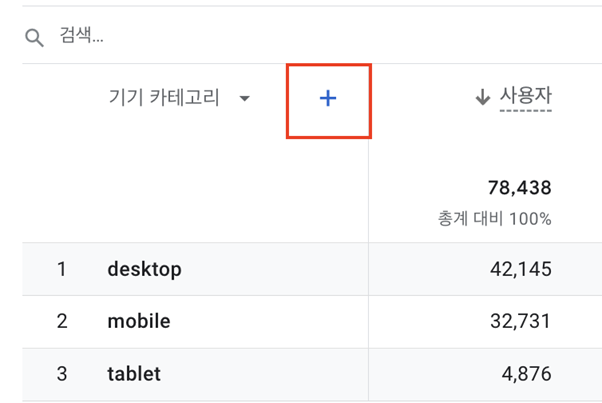Select the desktop row label
Screen dimensions: 602x403
pos(144,269)
